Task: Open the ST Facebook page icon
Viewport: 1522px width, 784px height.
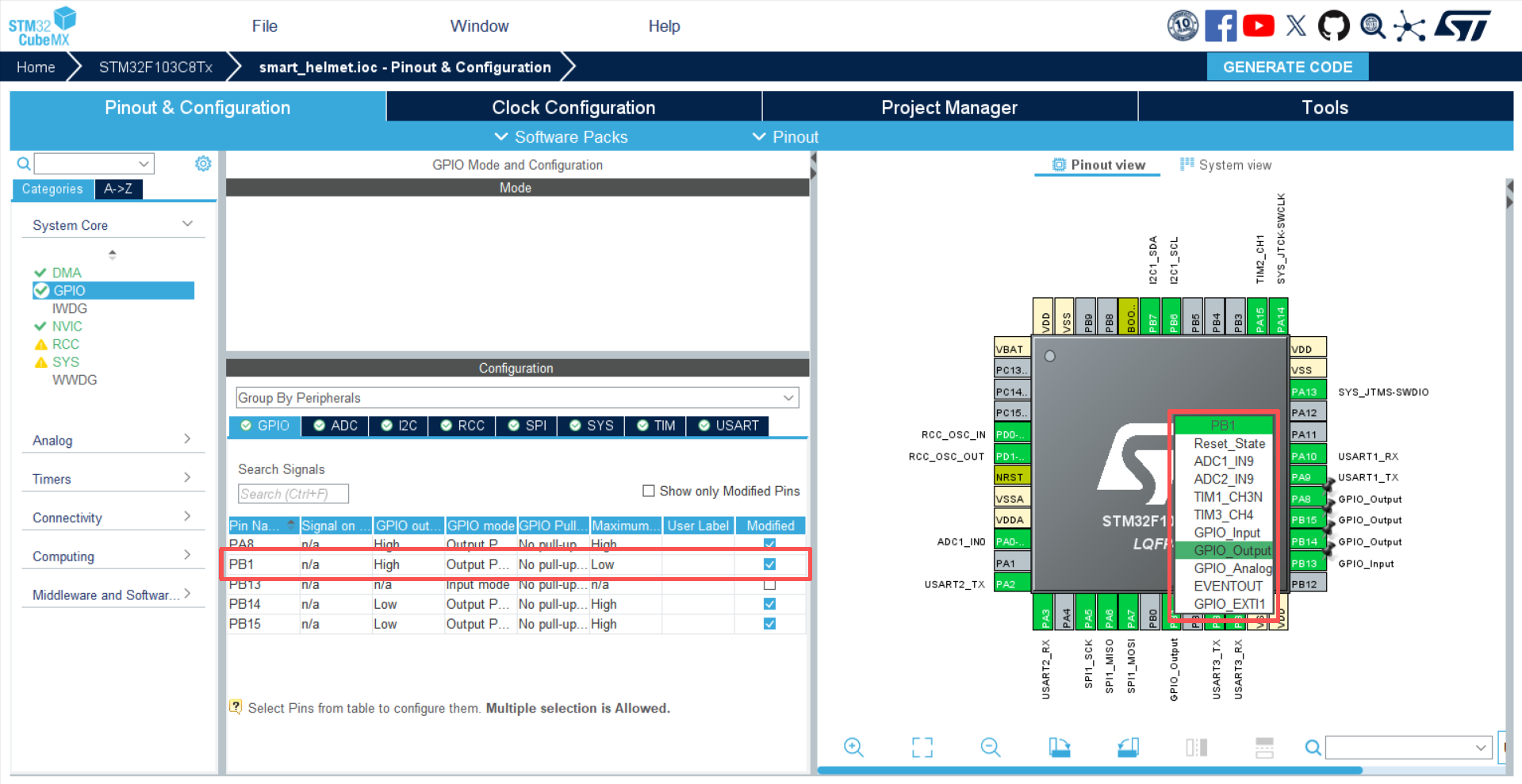Action: coord(1221,26)
